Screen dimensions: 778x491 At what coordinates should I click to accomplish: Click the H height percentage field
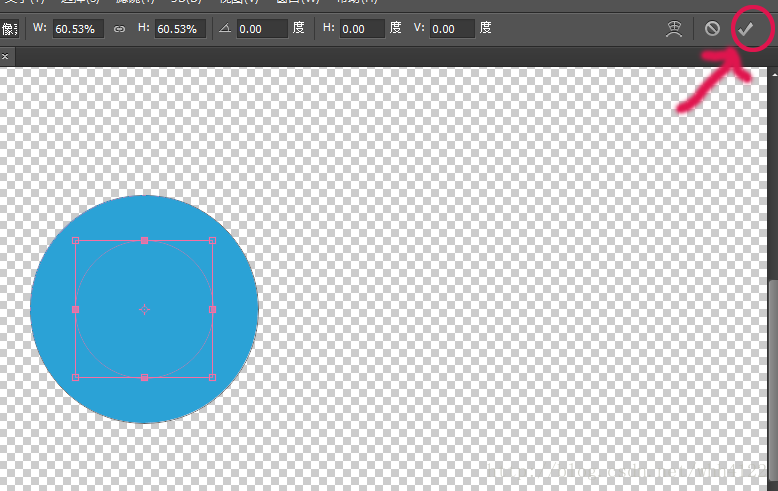pos(180,29)
